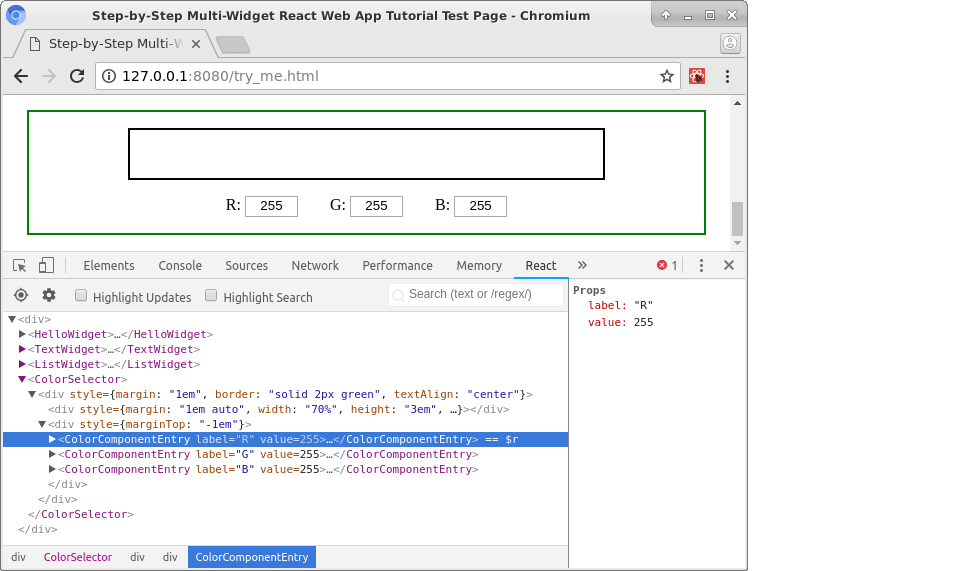Click the white color preview box
Screen dimensions: 971x571
[x=366, y=154]
